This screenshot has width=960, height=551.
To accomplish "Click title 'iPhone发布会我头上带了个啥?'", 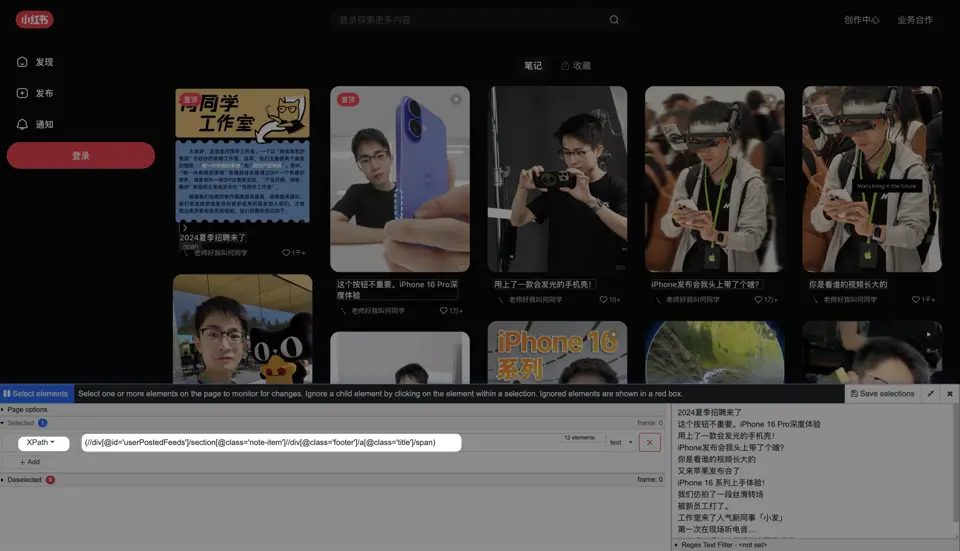I will (x=705, y=285).
